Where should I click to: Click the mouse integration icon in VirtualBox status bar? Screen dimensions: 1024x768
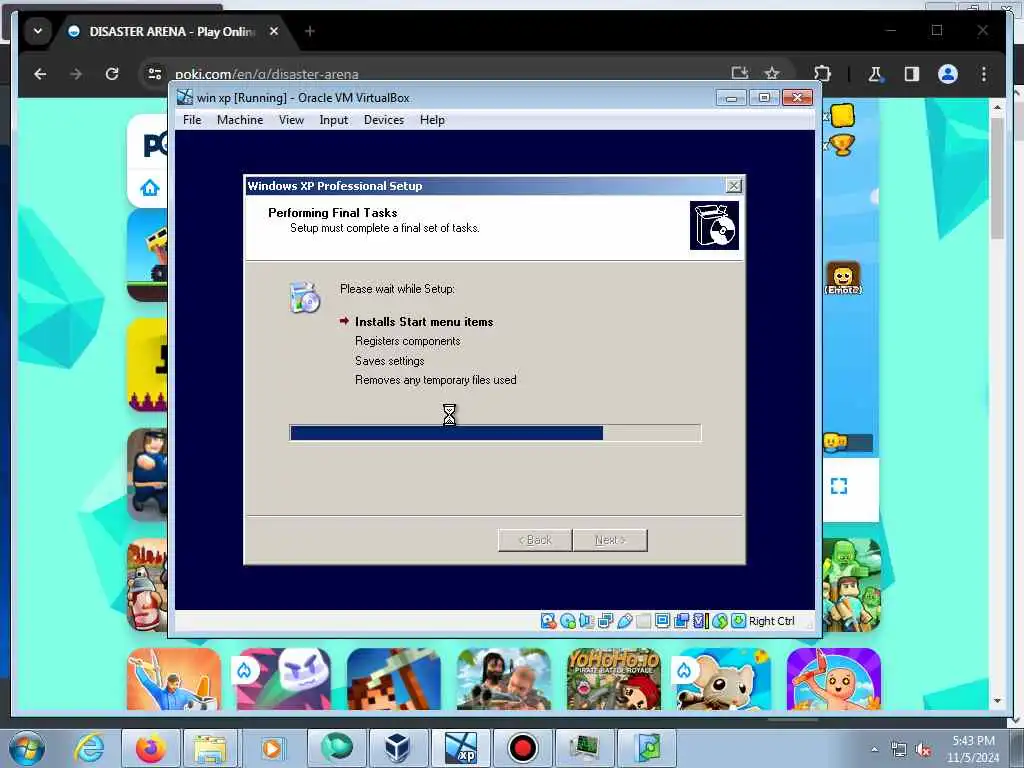pyautogui.click(x=720, y=621)
